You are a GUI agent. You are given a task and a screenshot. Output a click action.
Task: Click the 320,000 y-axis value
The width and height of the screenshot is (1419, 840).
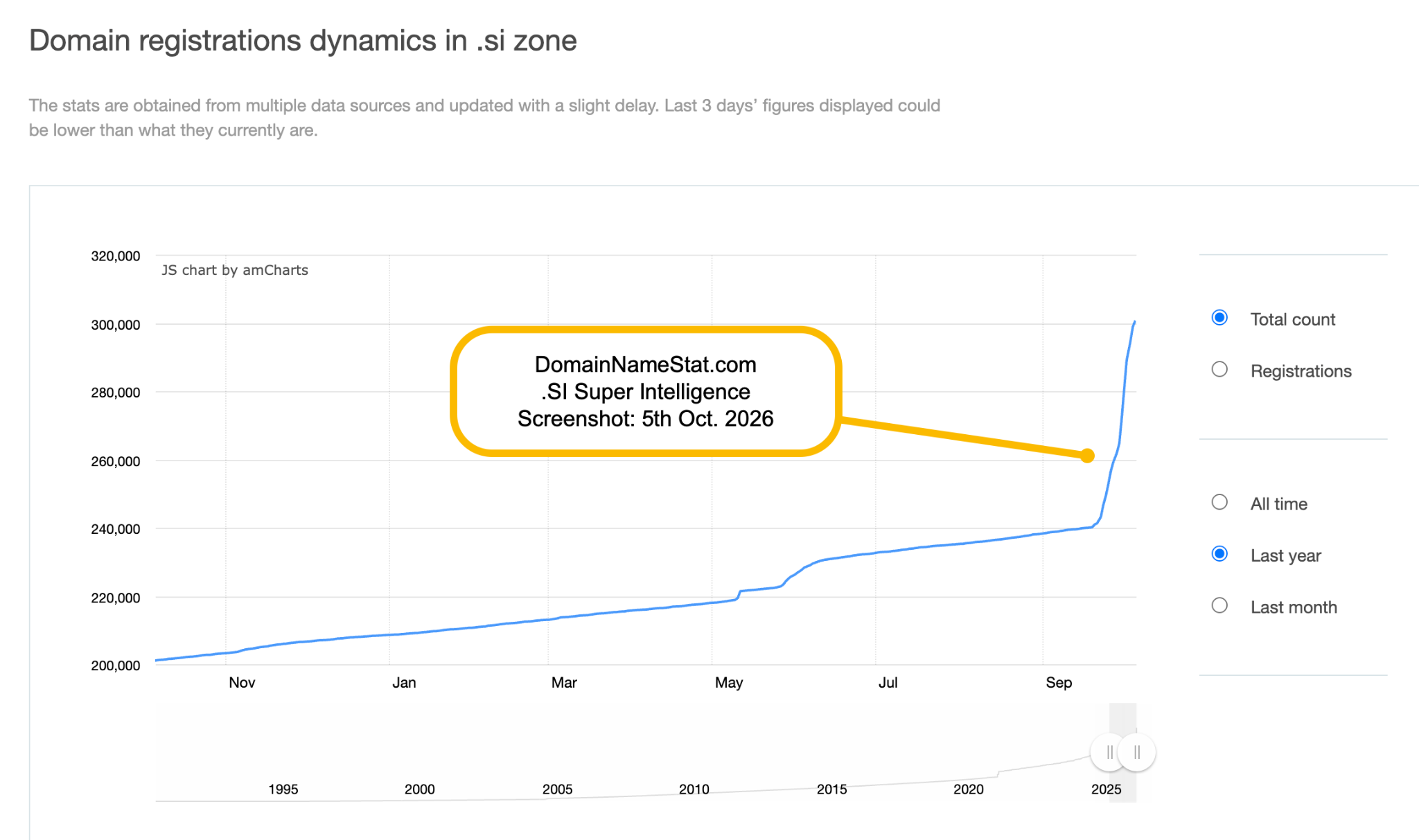pos(115,256)
